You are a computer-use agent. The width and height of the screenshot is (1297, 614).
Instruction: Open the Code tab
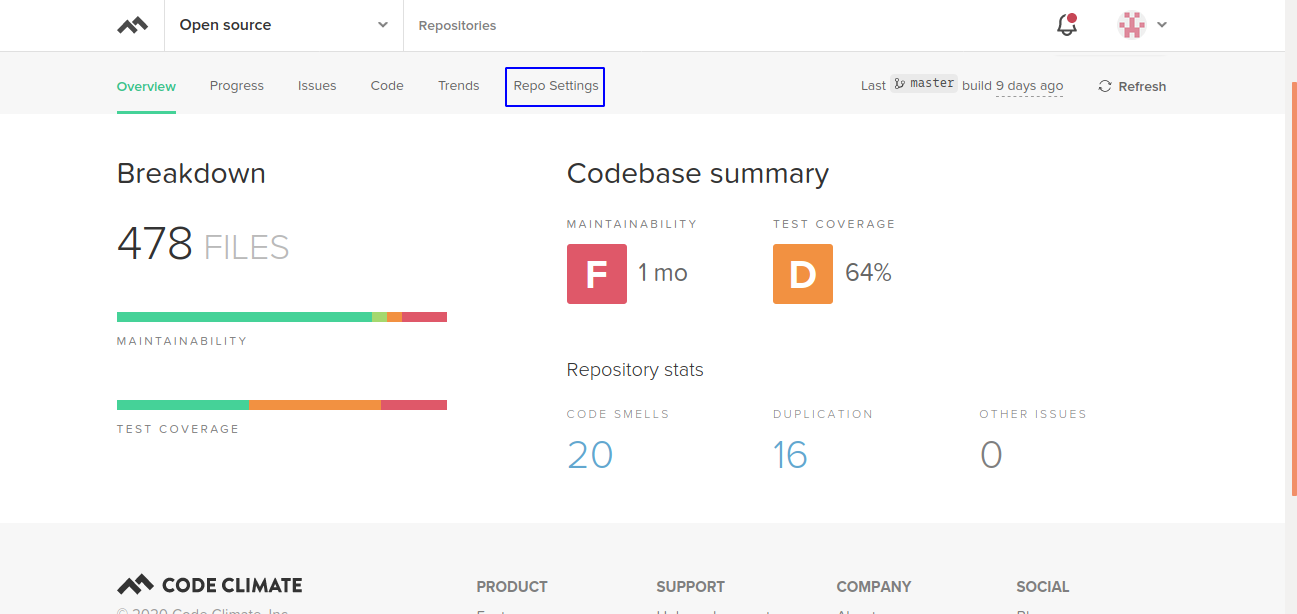pos(387,86)
